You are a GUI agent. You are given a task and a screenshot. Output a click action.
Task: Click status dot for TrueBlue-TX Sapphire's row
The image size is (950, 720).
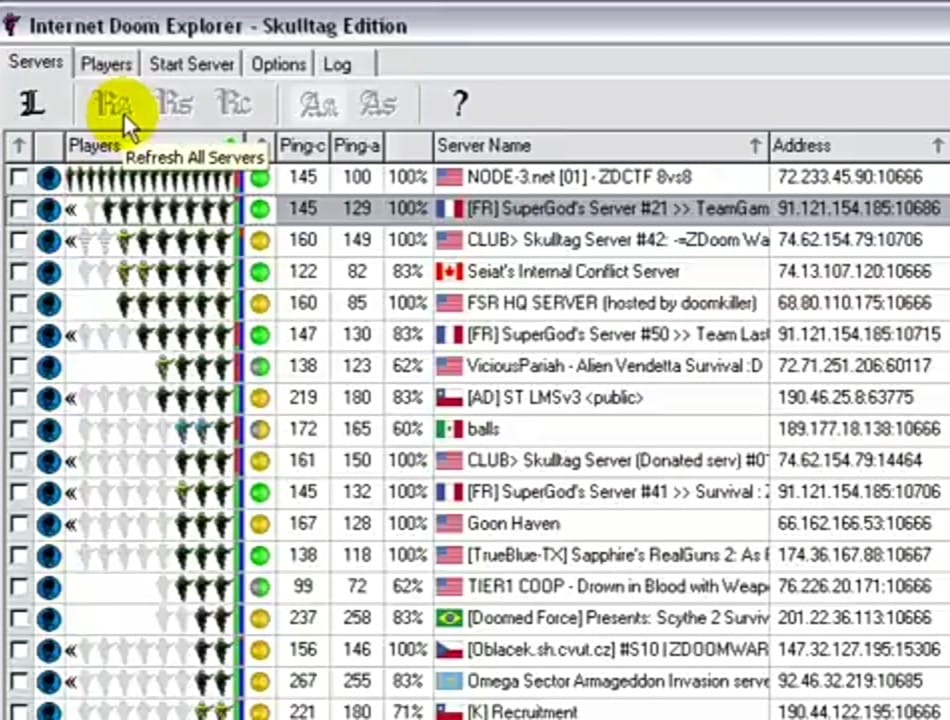(261, 556)
